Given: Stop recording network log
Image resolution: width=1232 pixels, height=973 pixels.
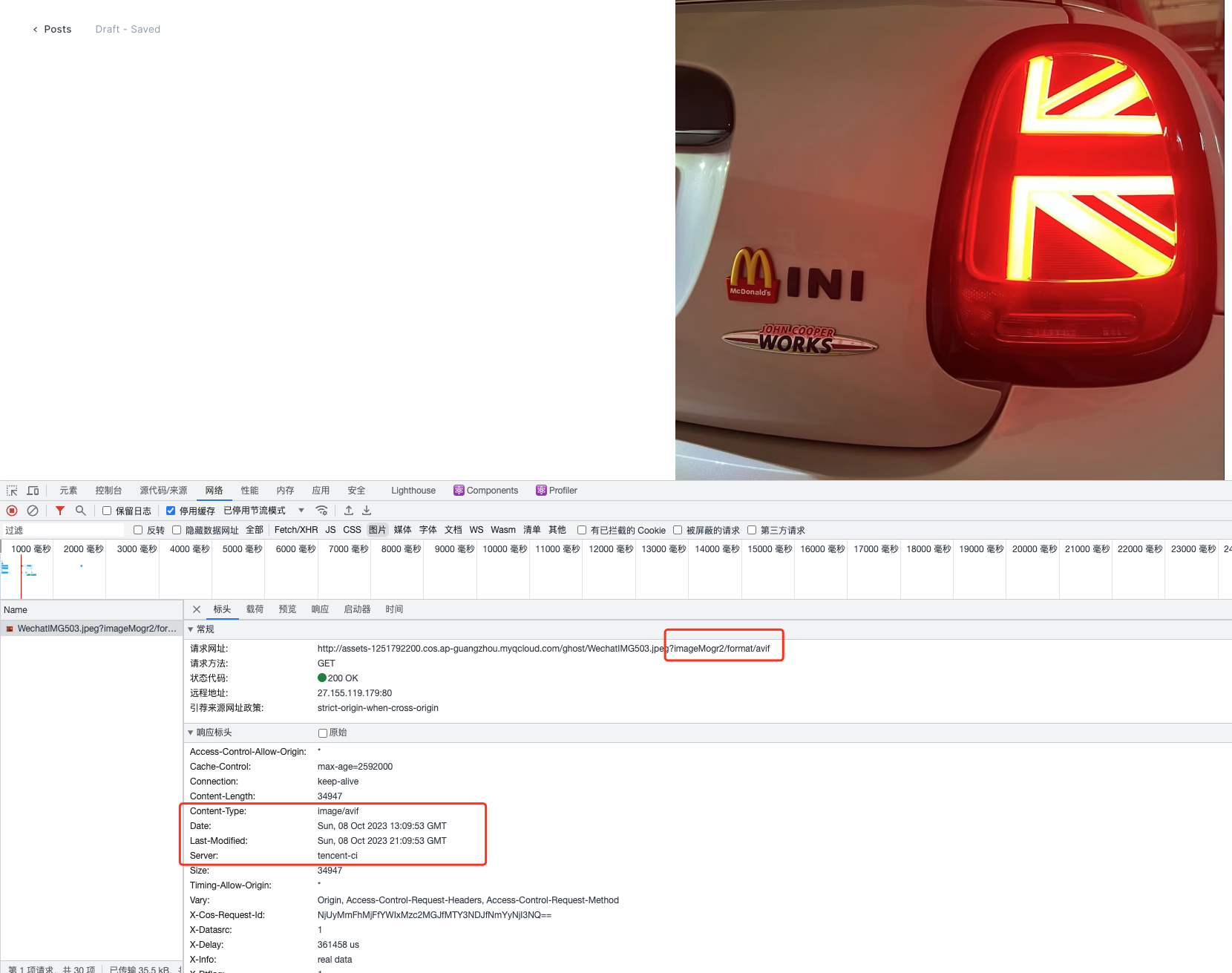Looking at the screenshot, I should coord(12,511).
